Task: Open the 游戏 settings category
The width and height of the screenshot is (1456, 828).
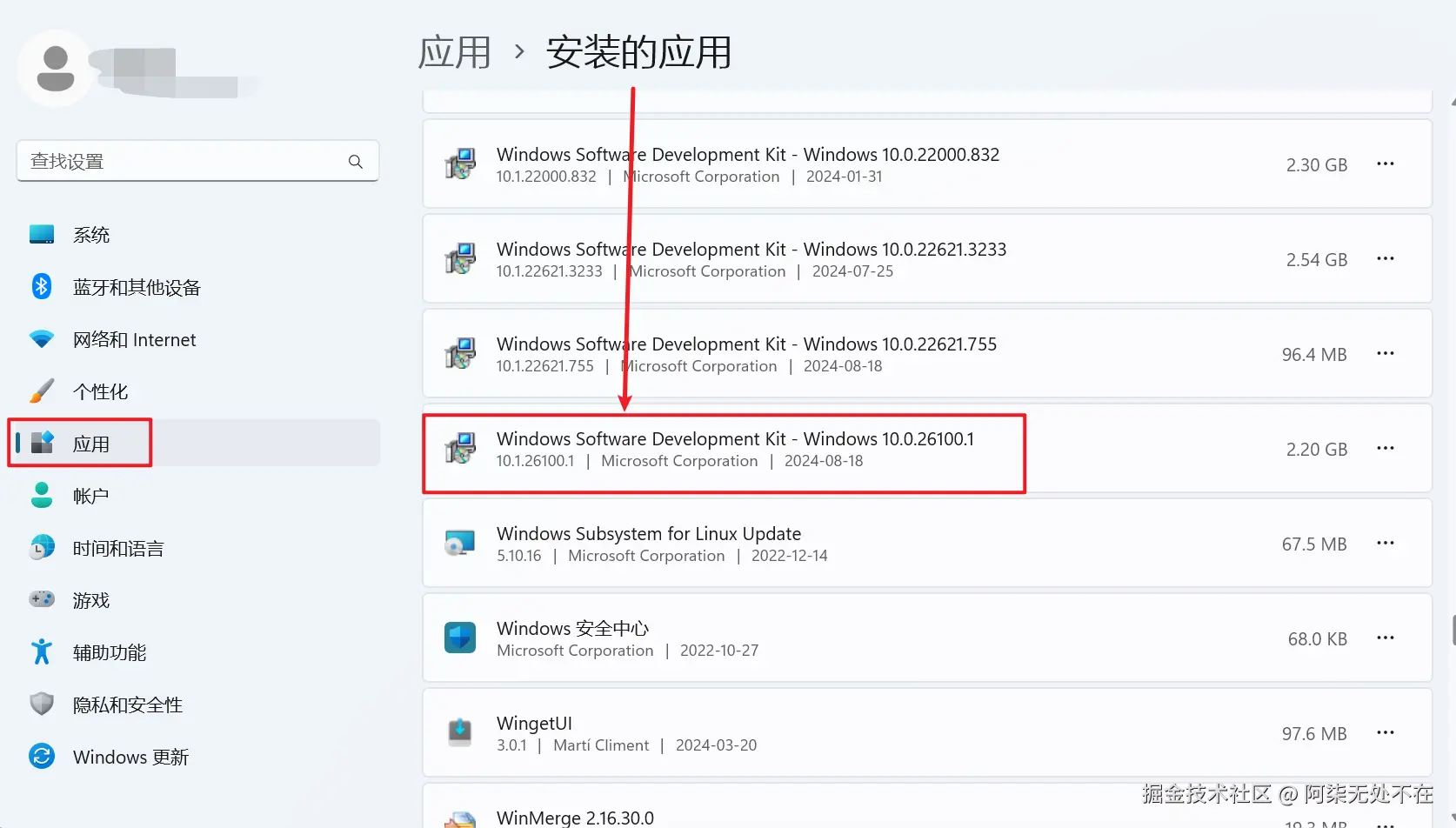Action: click(198, 600)
